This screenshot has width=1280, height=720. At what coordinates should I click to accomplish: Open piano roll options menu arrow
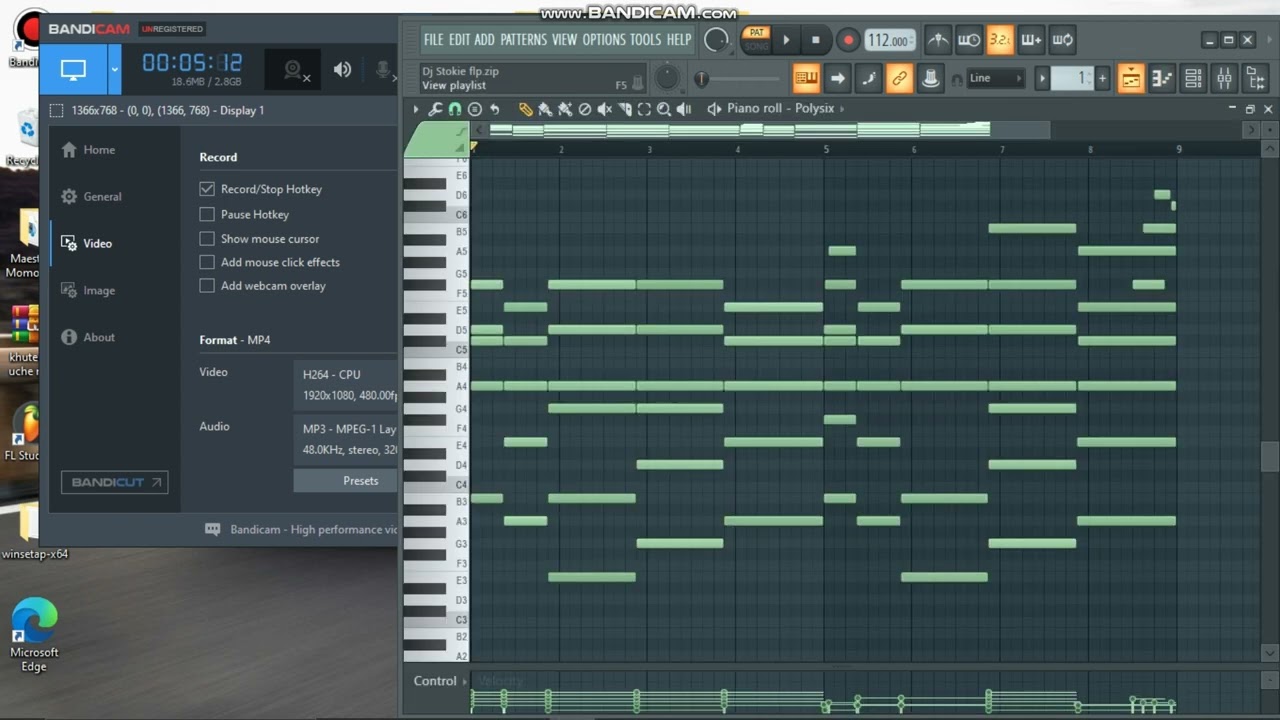pyautogui.click(x=416, y=109)
